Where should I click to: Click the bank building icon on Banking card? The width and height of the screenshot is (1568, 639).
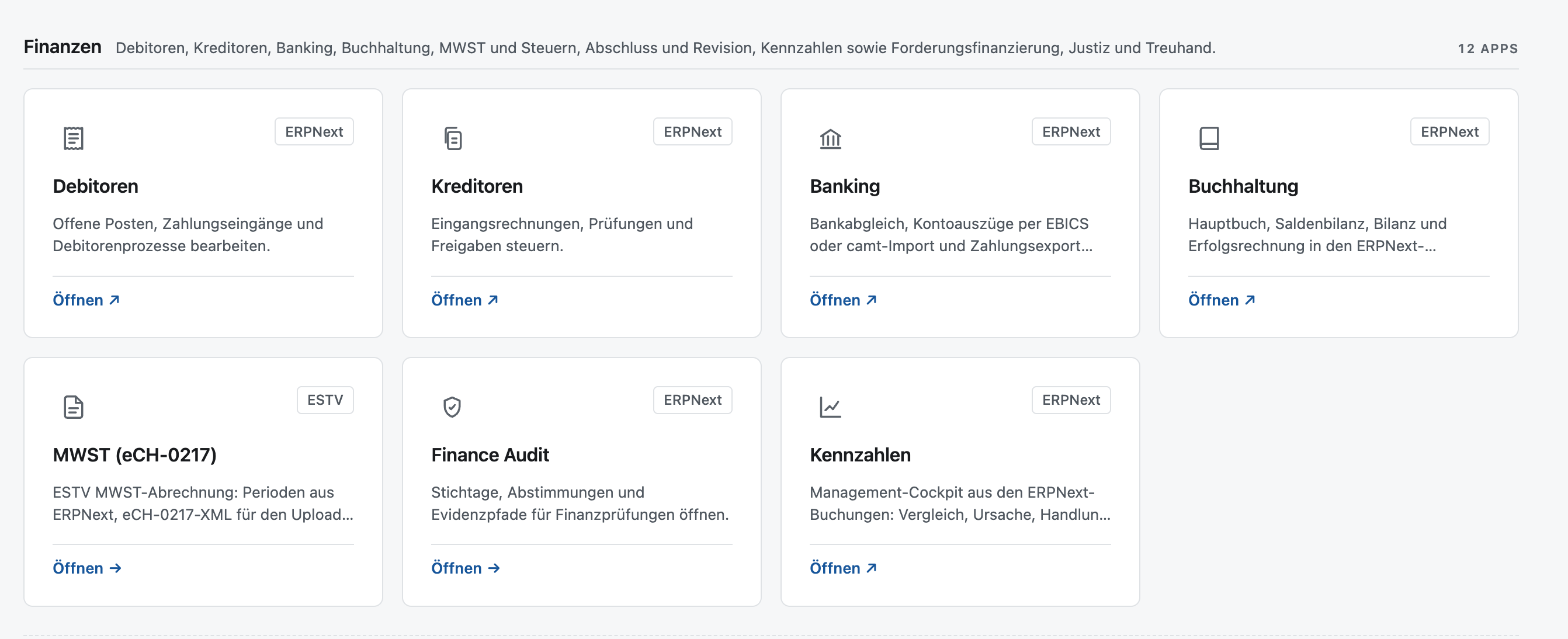point(830,139)
